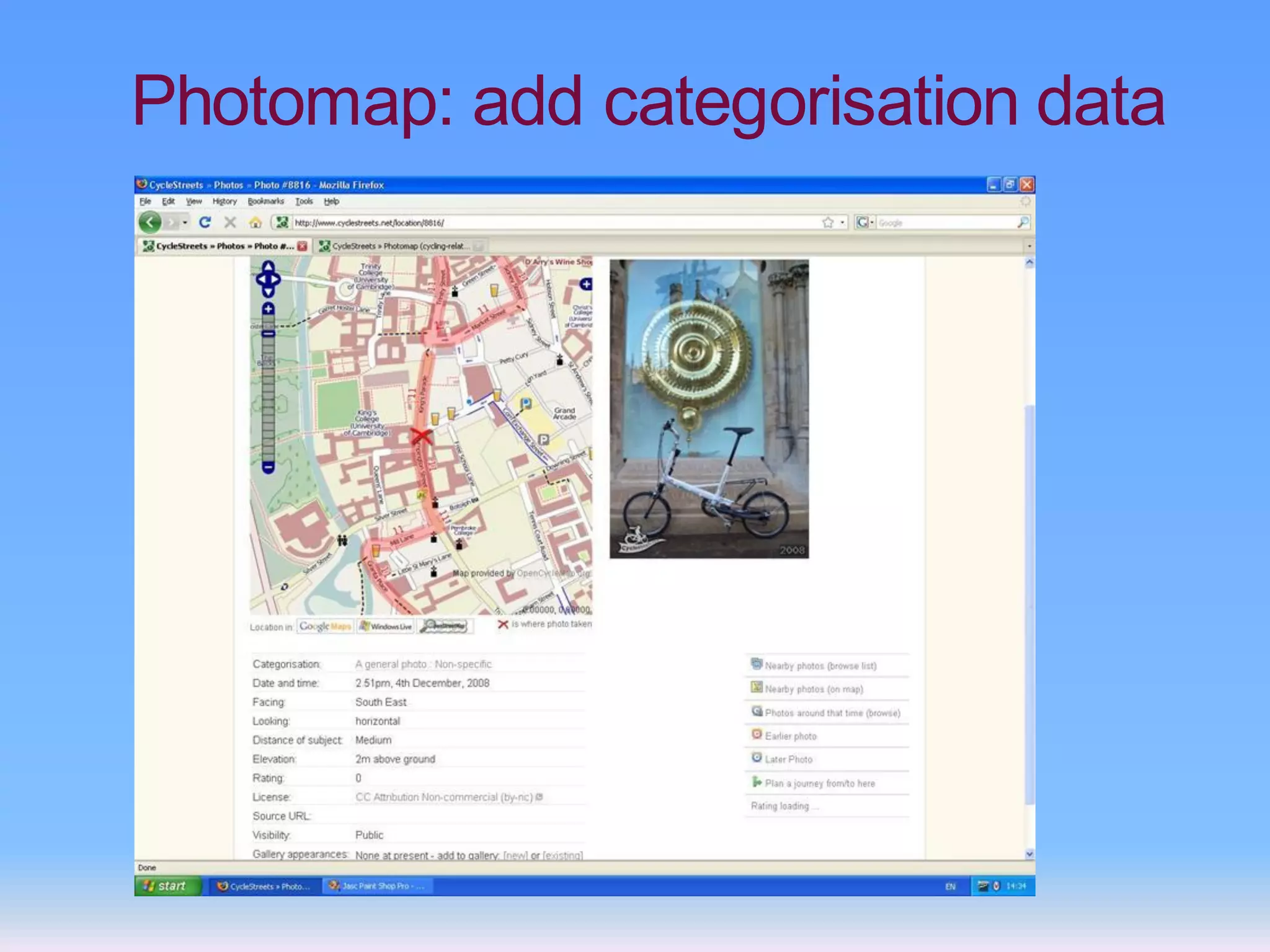
Task: Click the first system tray icon
Action: [x=983, y=886]
